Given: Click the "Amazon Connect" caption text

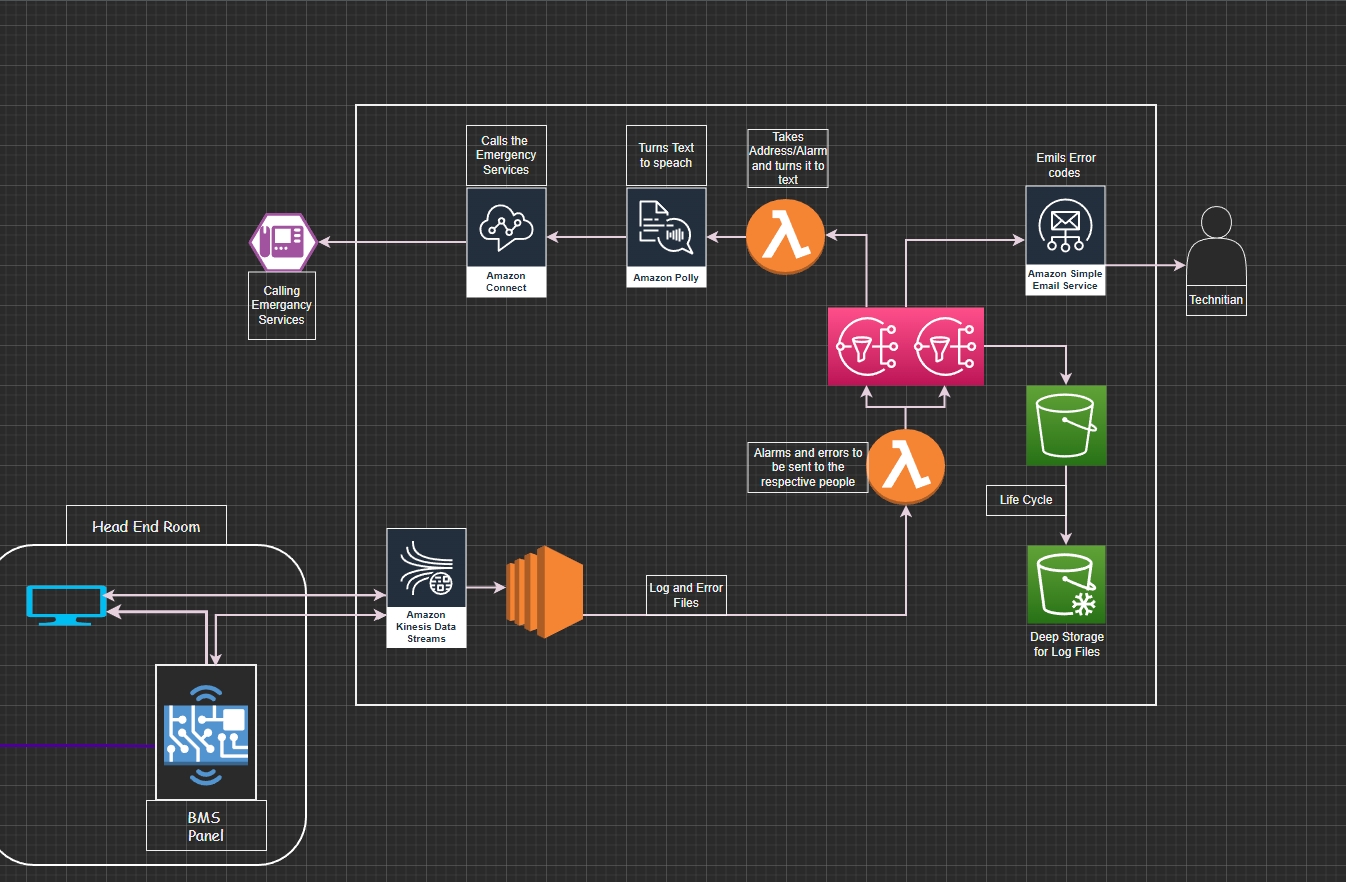Looking at the screenshot, I should 506,281.
